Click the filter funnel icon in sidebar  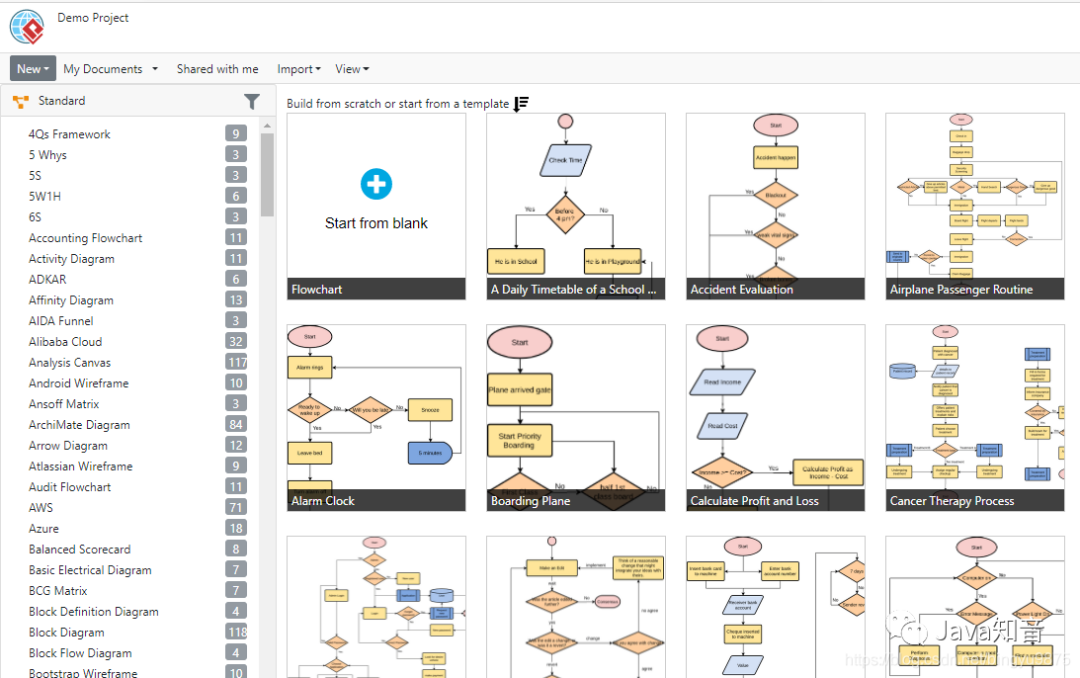[x=252, y=101]
